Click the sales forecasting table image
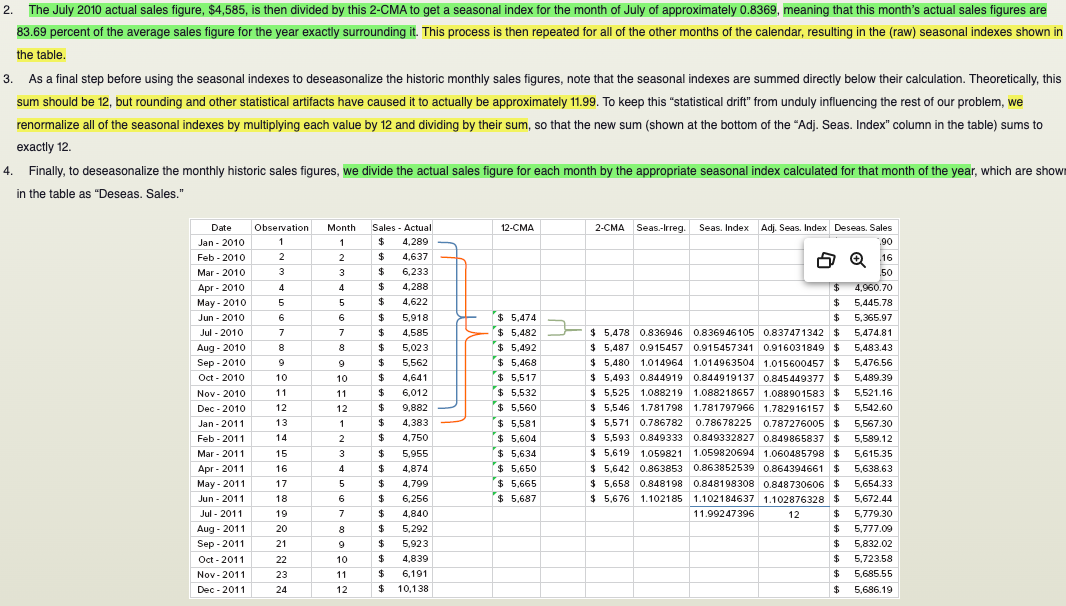The image size is (1066, 606). click(x=545, y=408)
